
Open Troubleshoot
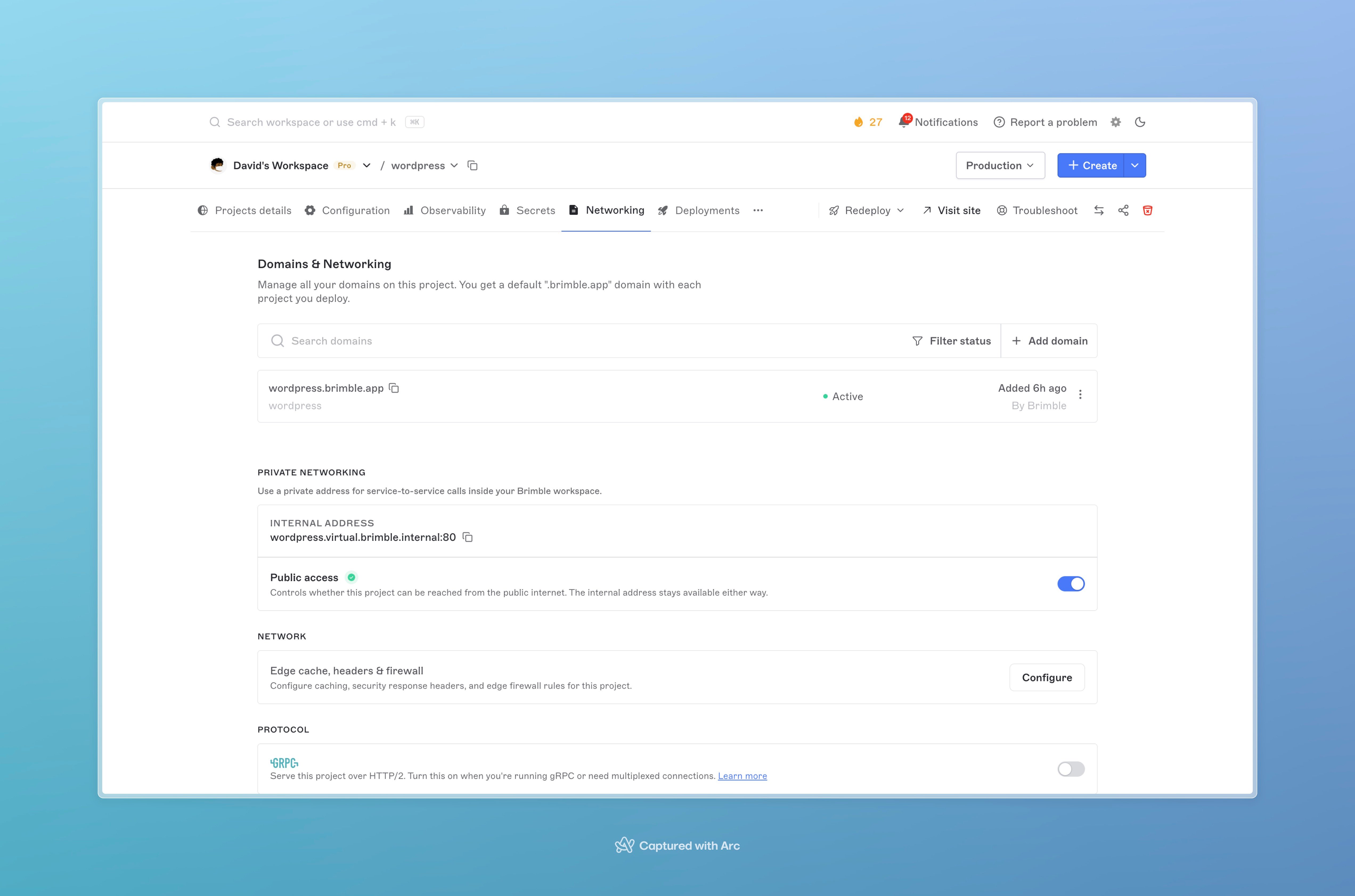1037,210
